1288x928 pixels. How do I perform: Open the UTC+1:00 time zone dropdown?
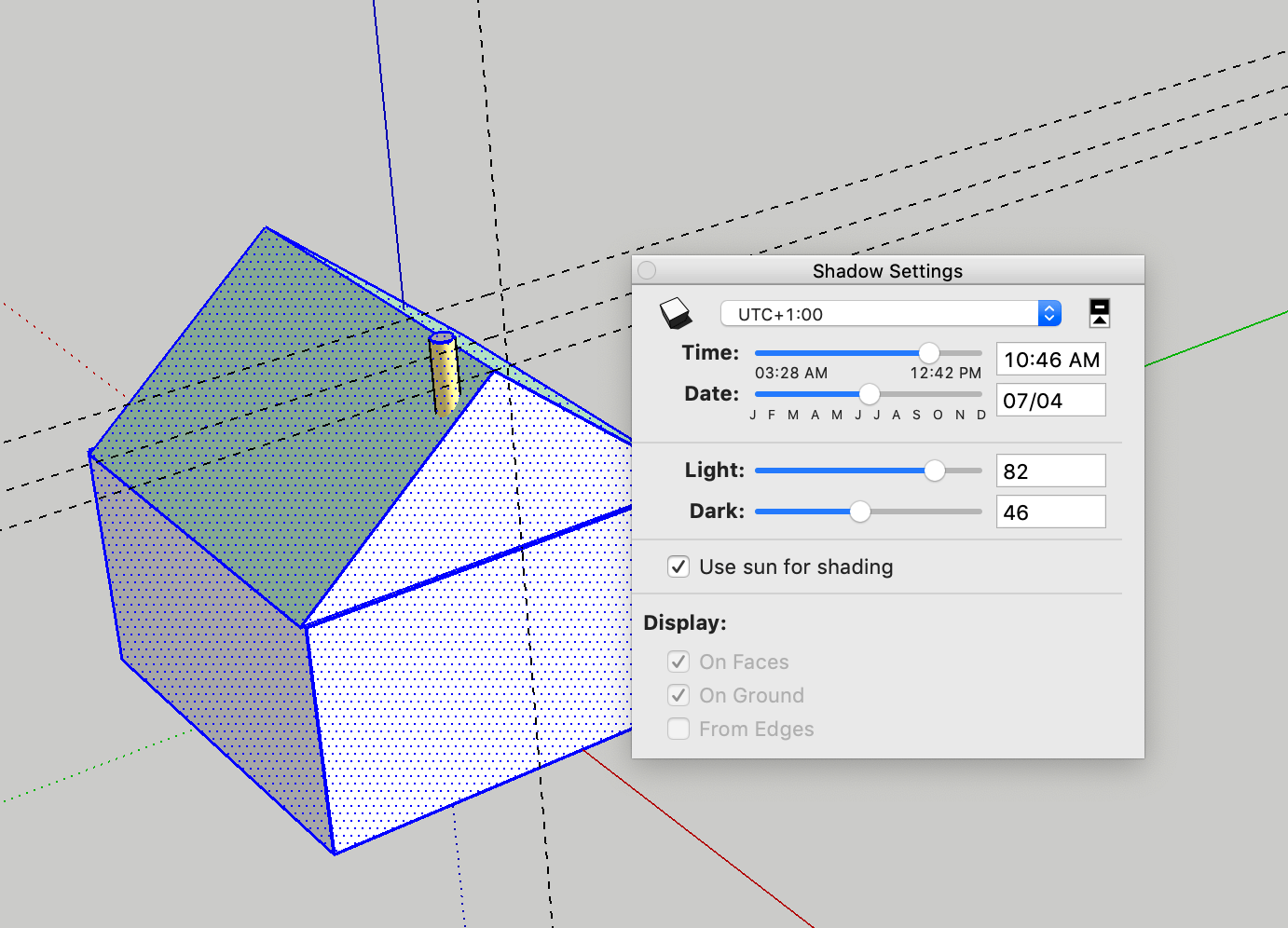click(891, 314)
